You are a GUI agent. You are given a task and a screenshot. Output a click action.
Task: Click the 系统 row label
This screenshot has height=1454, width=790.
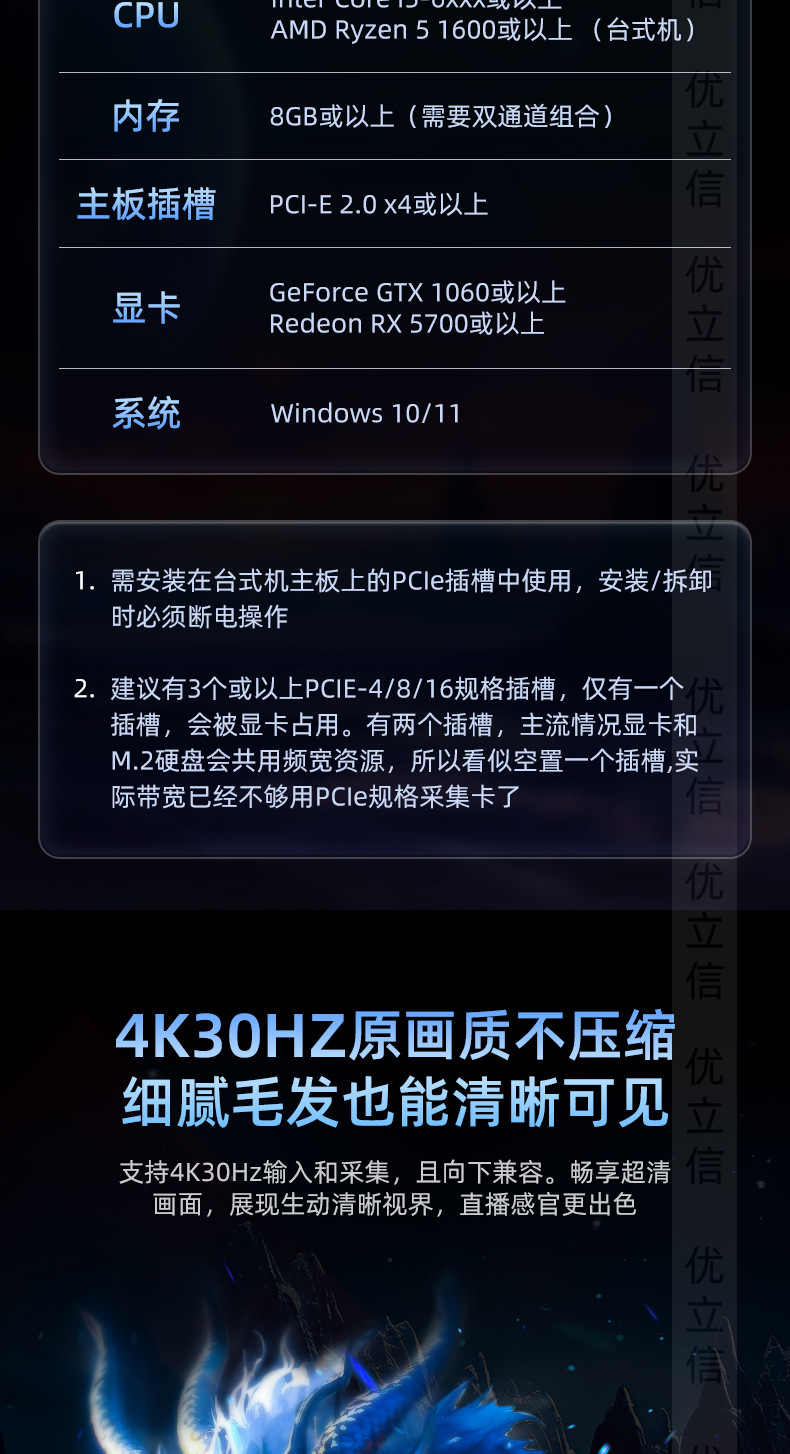146,413
